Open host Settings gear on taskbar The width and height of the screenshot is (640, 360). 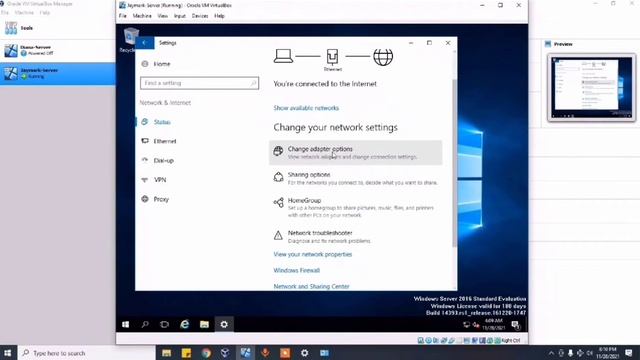(304, 353)
